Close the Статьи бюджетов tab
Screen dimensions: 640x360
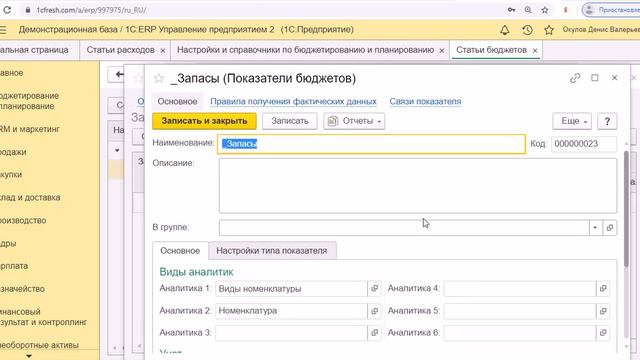535,51
